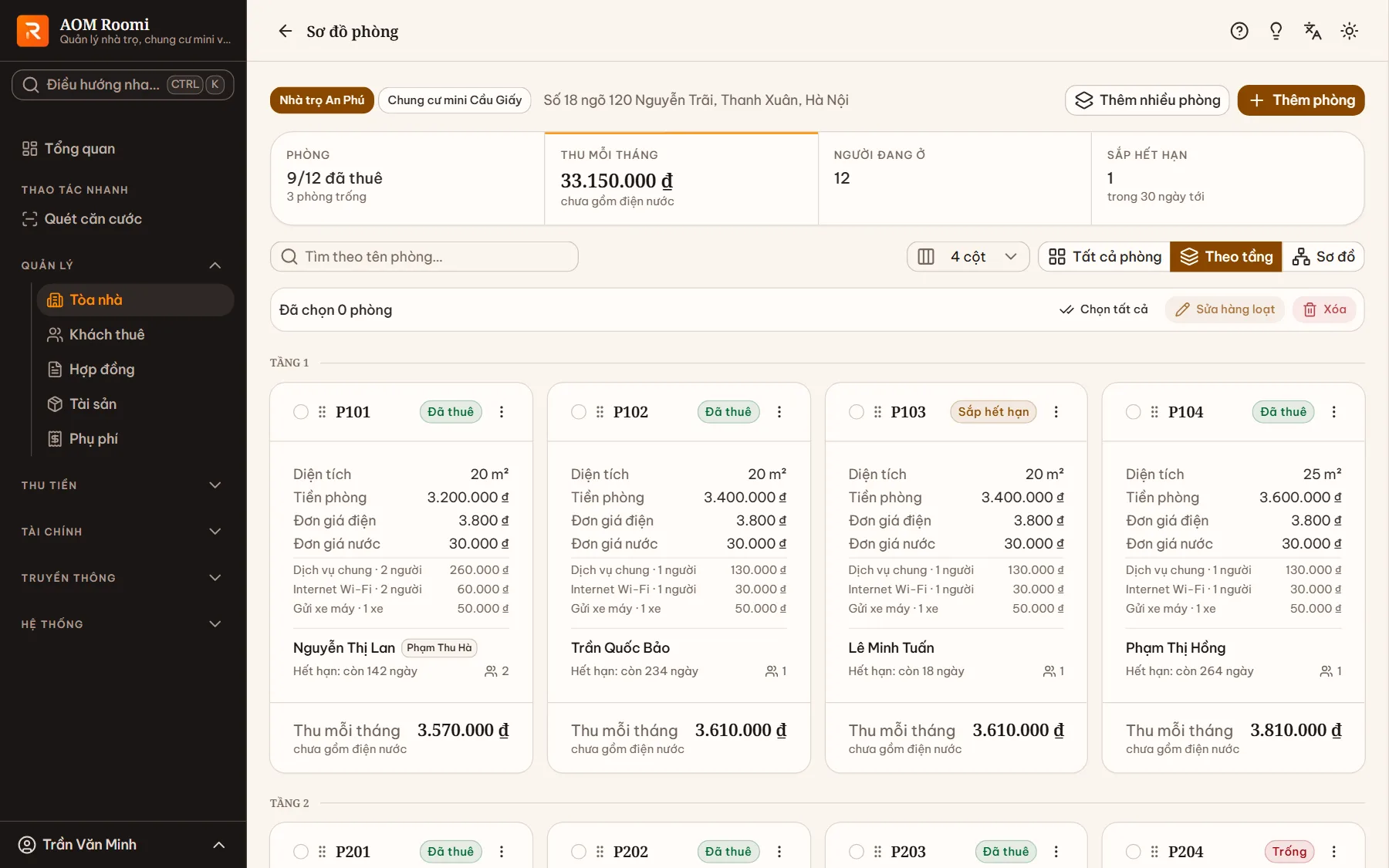Open the 4 cột column dropdown
Screen dimensions: 1389x868
(x=968, y=257)
